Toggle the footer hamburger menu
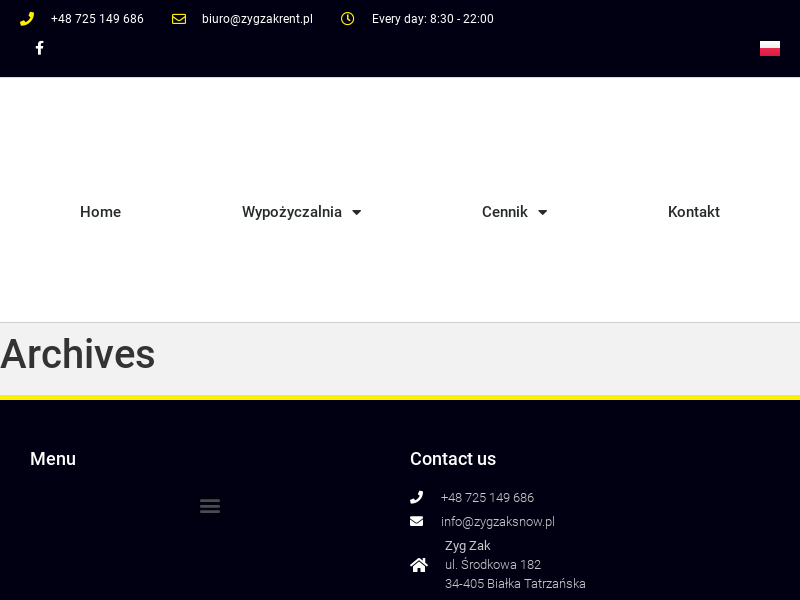 click(x=210, y=506)
